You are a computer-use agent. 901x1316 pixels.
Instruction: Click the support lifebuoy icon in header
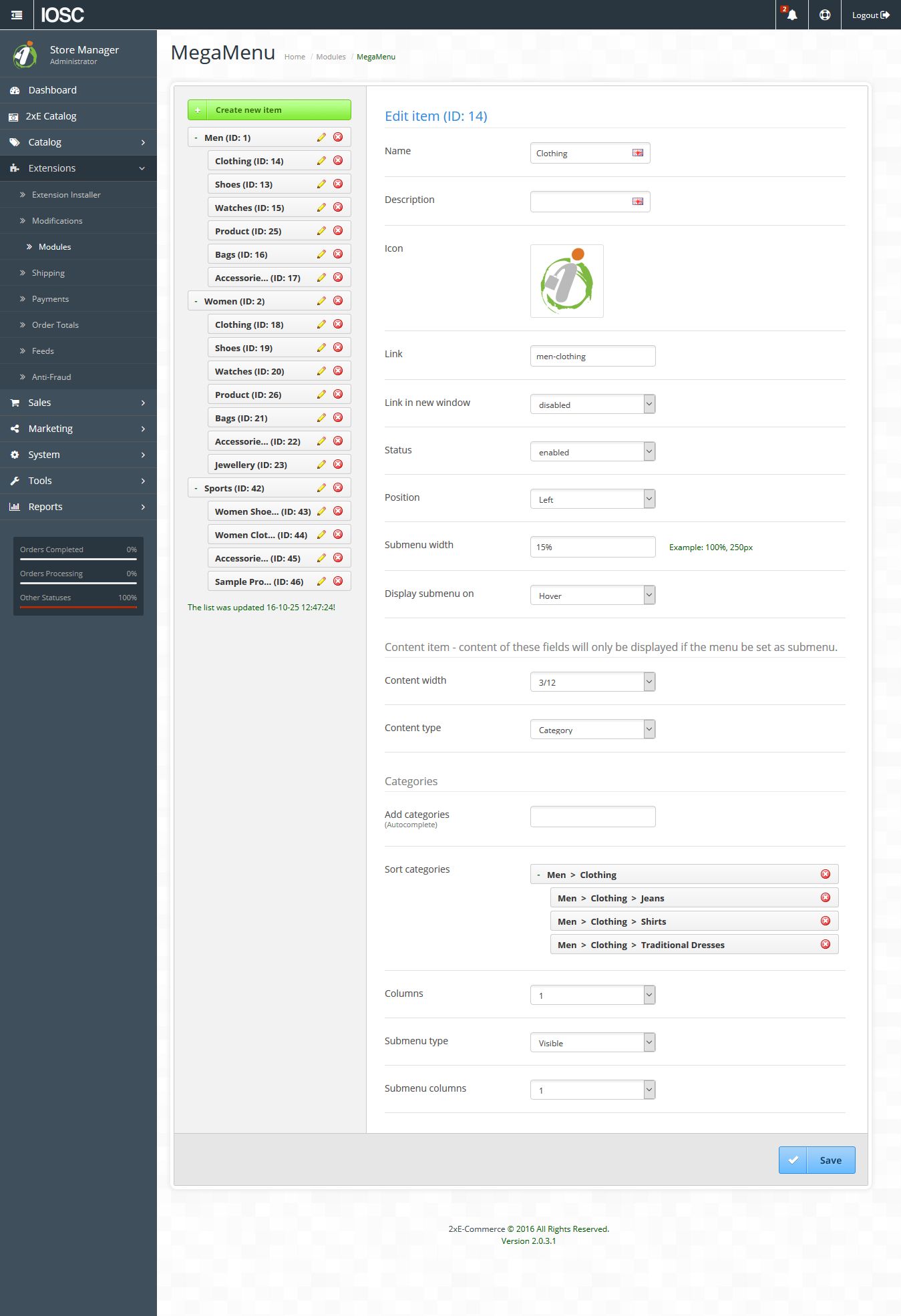(825, 15)
